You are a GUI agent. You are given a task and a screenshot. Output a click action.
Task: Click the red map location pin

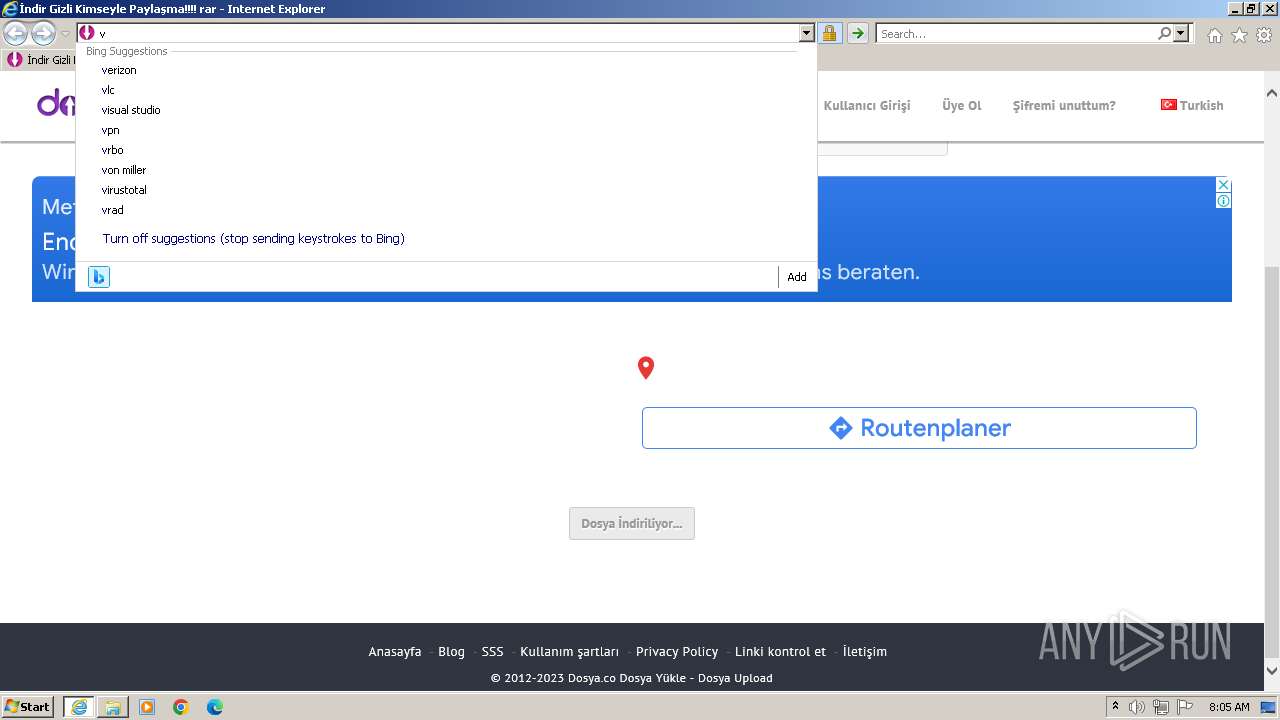click(x=646, y=368)
